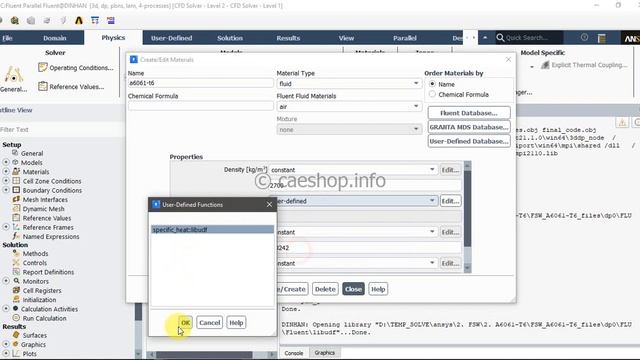
Task: Click OK in User-Defined Functions dialog
Action: click(185, 322)
